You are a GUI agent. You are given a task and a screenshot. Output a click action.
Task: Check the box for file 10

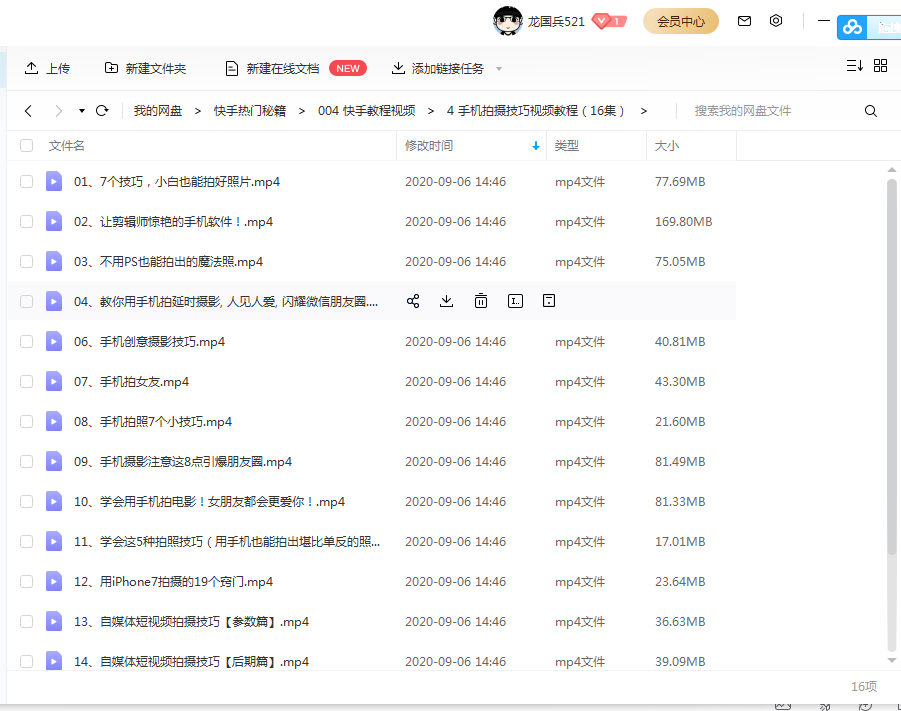(x=26, y=501)
